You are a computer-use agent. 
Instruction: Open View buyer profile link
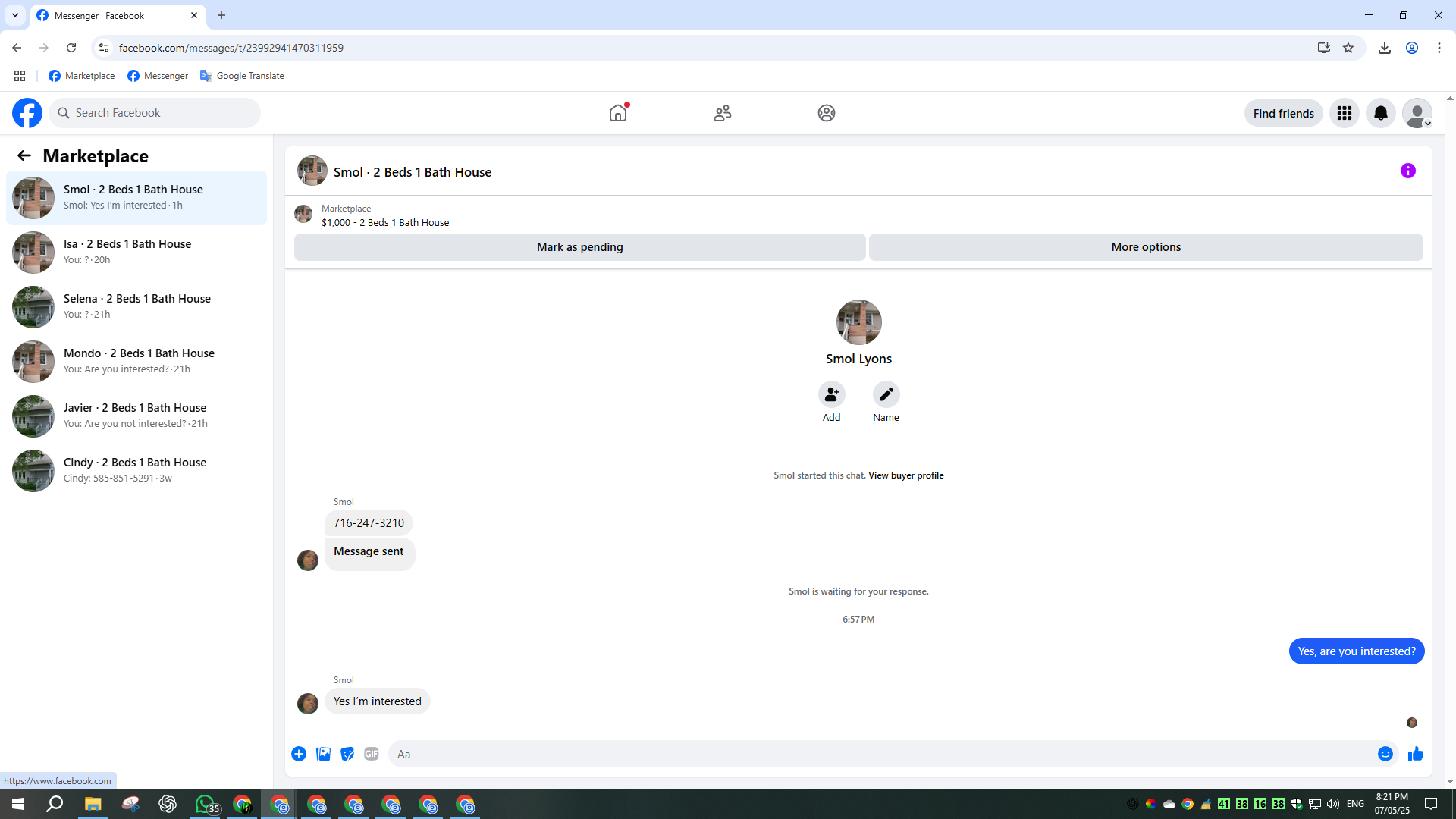click(905, 475)
